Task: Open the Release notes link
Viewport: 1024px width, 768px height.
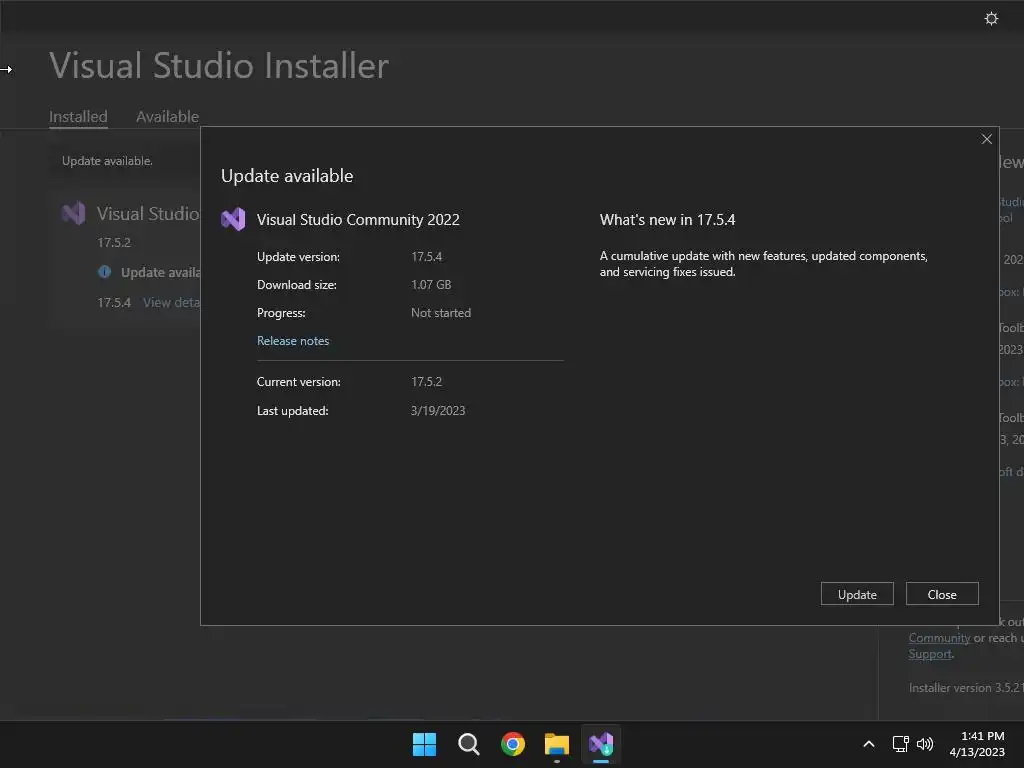Action: (x=293, y=341)
